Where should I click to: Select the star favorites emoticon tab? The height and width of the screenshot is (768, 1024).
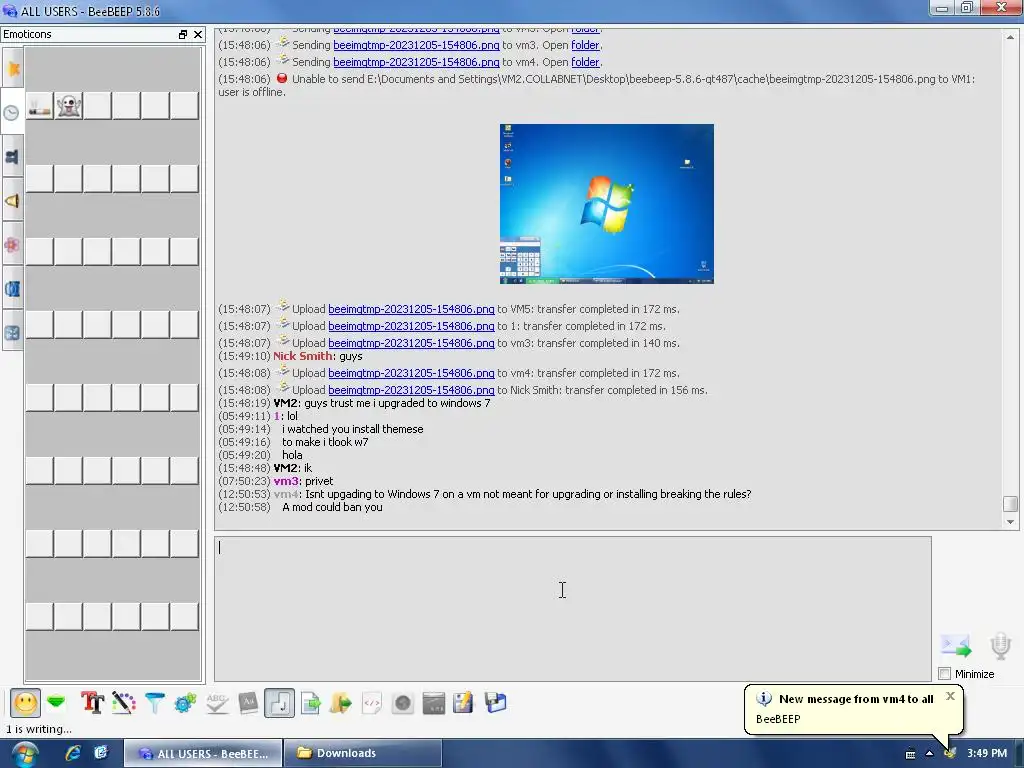12,69
